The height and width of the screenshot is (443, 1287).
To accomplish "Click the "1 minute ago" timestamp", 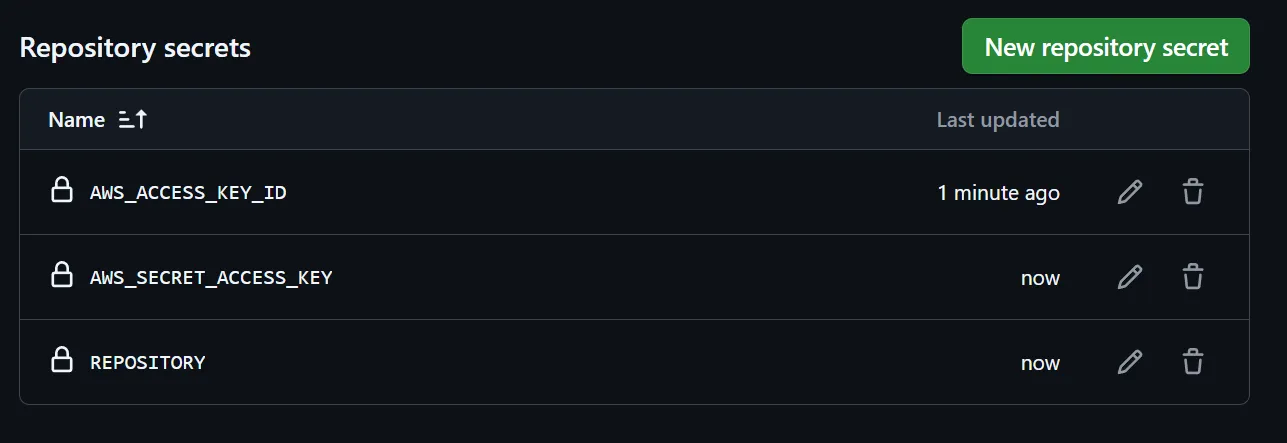I will pos(998,192).
